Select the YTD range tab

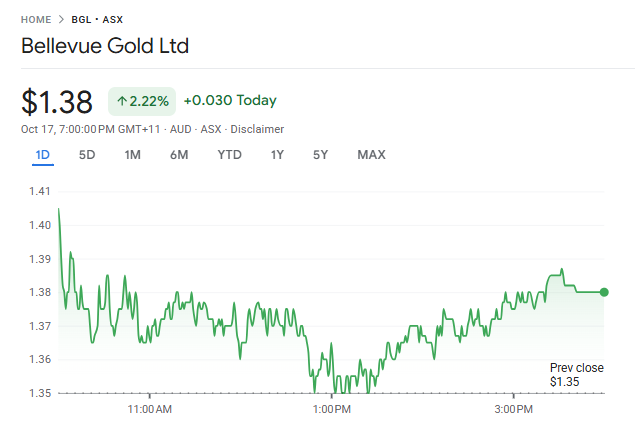tap(230, 155)
